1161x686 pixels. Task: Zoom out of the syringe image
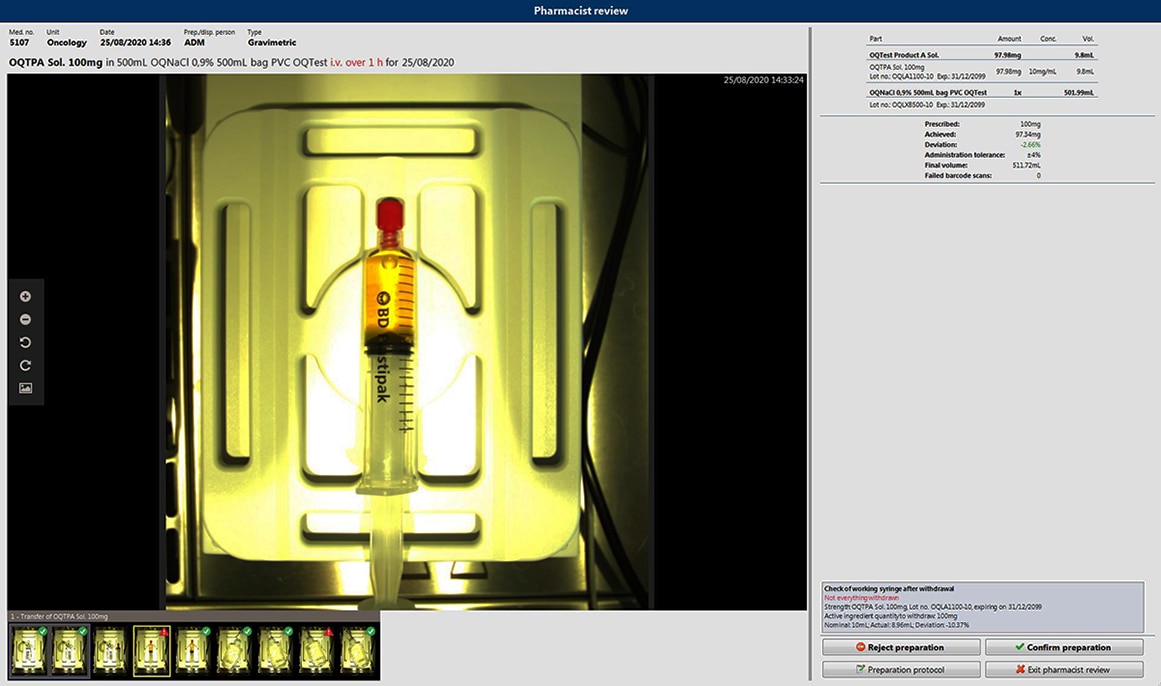point(25,320)
